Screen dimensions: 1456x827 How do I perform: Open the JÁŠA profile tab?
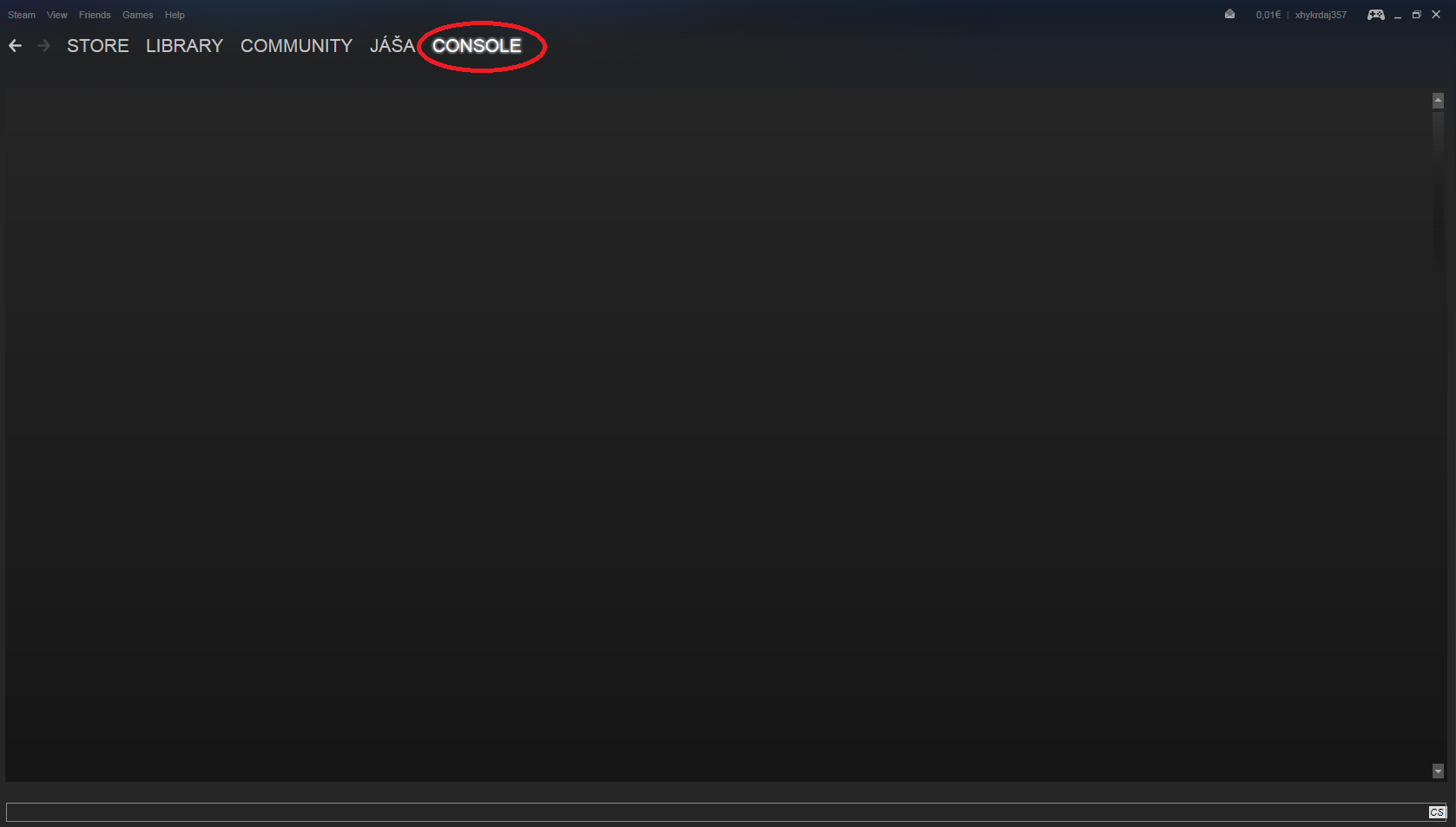pyautogui.click(x=392, y=46)
